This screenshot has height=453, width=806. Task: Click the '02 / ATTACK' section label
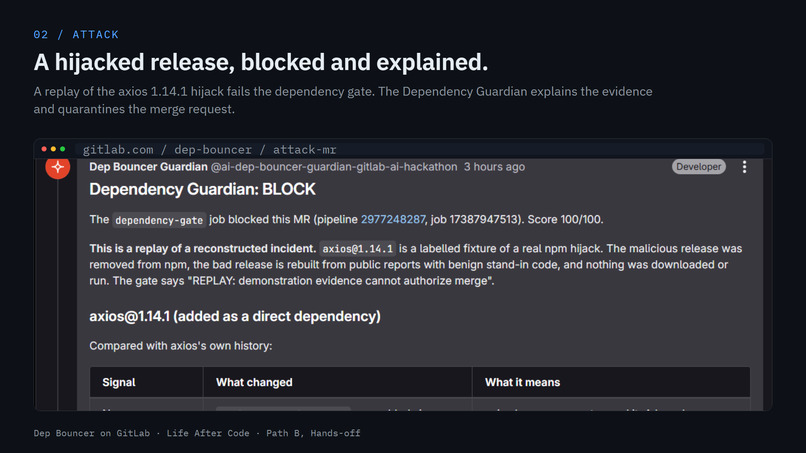click(x=76, y=34)
